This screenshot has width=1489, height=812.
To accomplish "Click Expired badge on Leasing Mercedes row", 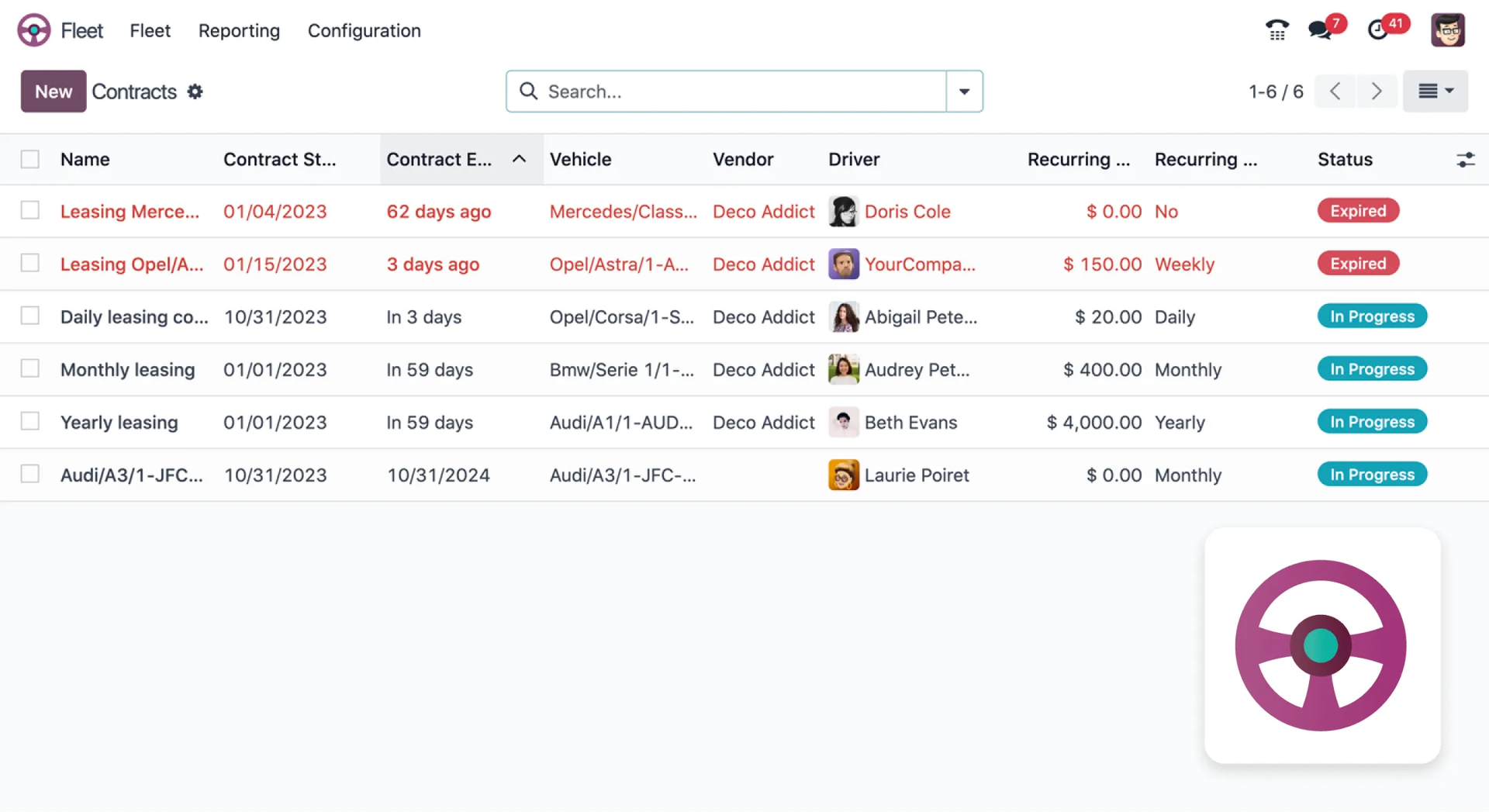I will click(1358, 211).
